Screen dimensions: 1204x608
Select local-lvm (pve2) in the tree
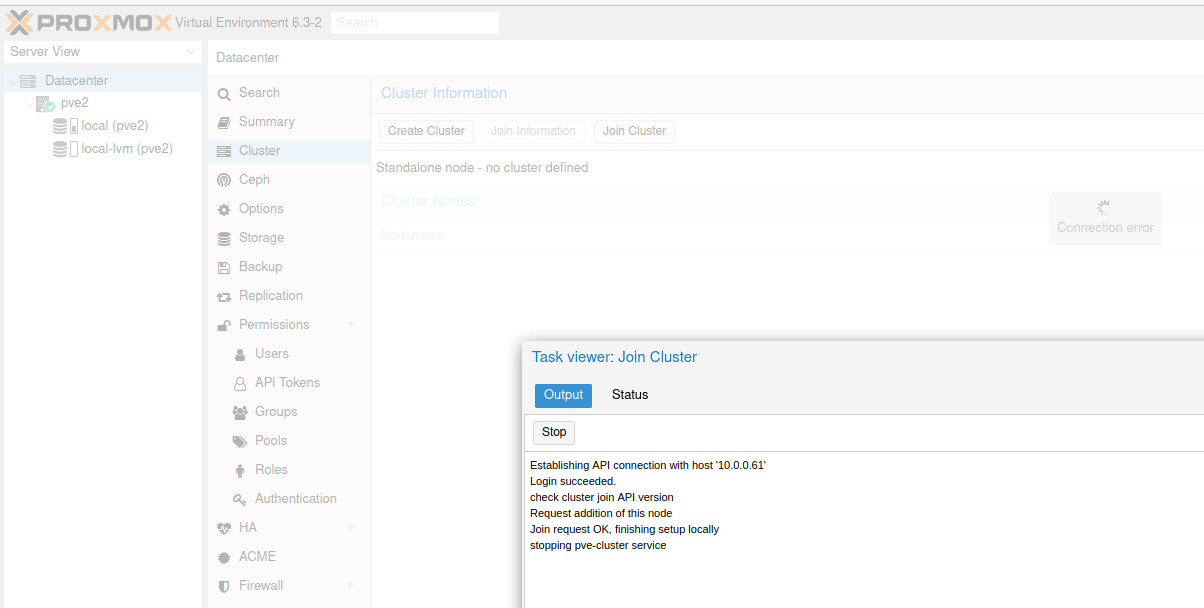coord(127,149)
